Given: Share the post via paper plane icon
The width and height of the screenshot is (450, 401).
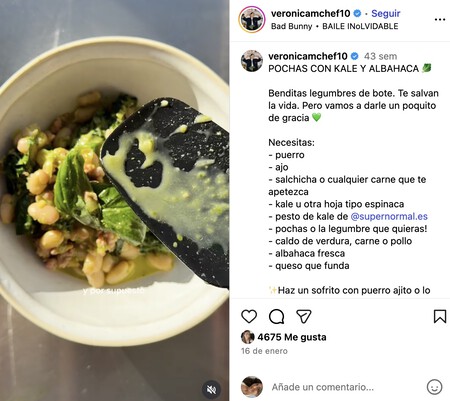Looking at the screenshot, I should [x=304, y=316].
